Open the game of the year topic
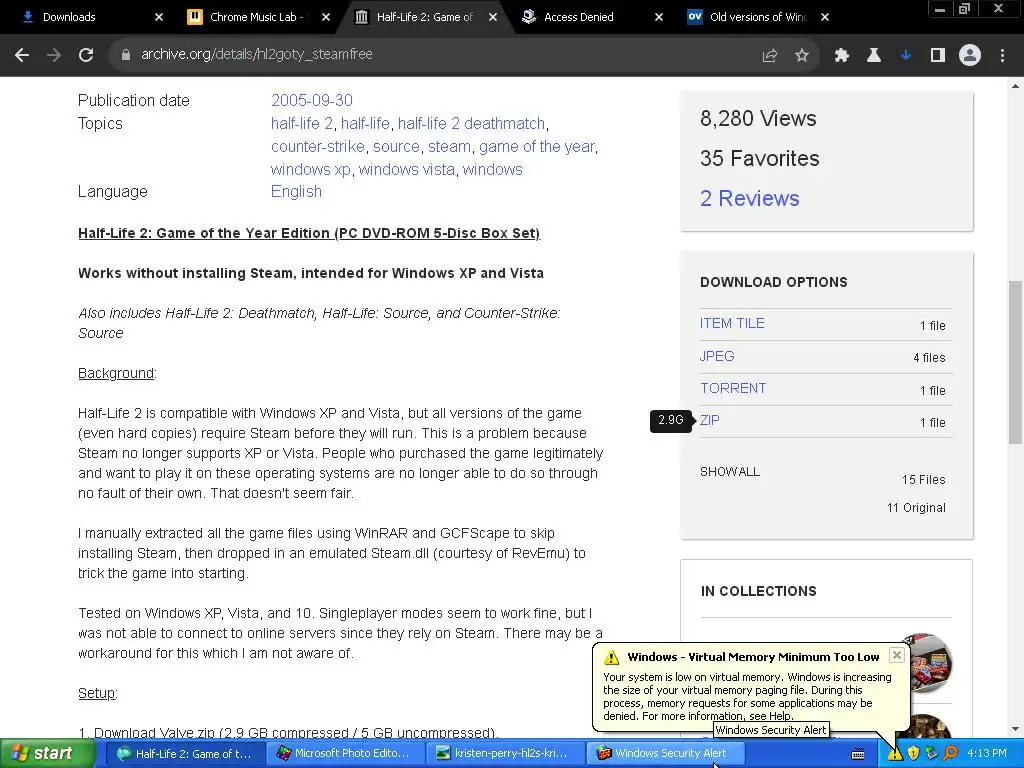The width and height of the screenshot is (1024, 768). [x=537, y=146]
